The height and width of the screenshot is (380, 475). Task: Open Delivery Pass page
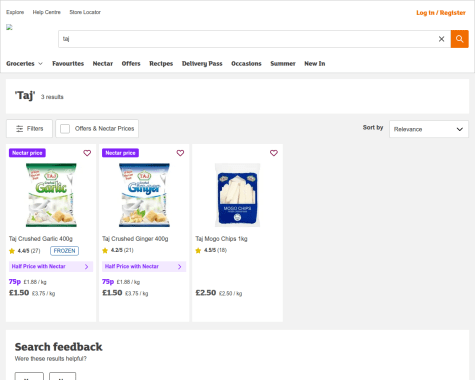pyautogui.click(x=202, y=64)
